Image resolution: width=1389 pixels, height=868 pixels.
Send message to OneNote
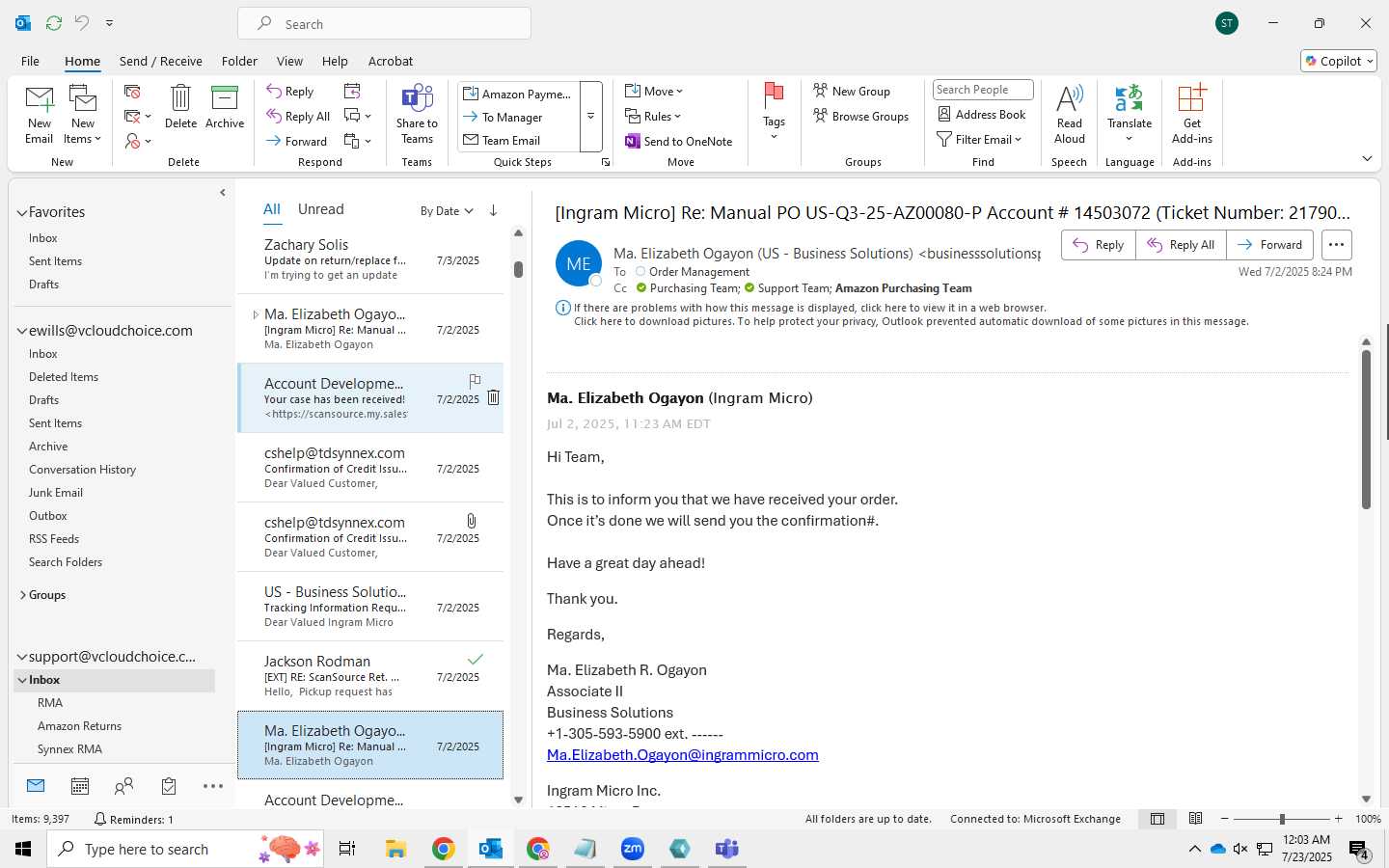click(679, 141)
